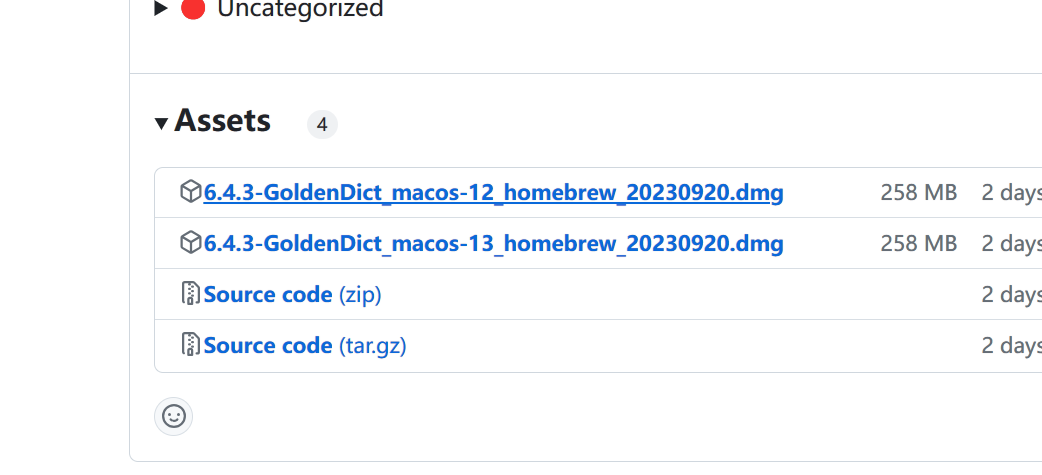Open the smiley emoji reaction picker
The width and height of the screenshot is (1042, 475).
point(173,417)
